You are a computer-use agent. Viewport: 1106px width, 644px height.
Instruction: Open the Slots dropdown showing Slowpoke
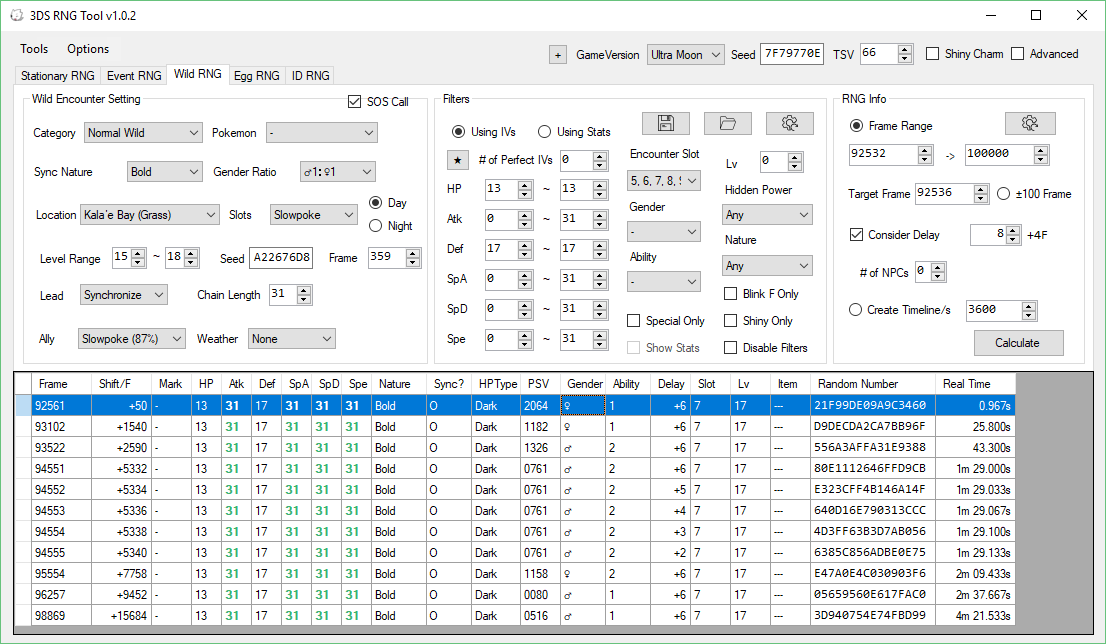tap(314, 215)
